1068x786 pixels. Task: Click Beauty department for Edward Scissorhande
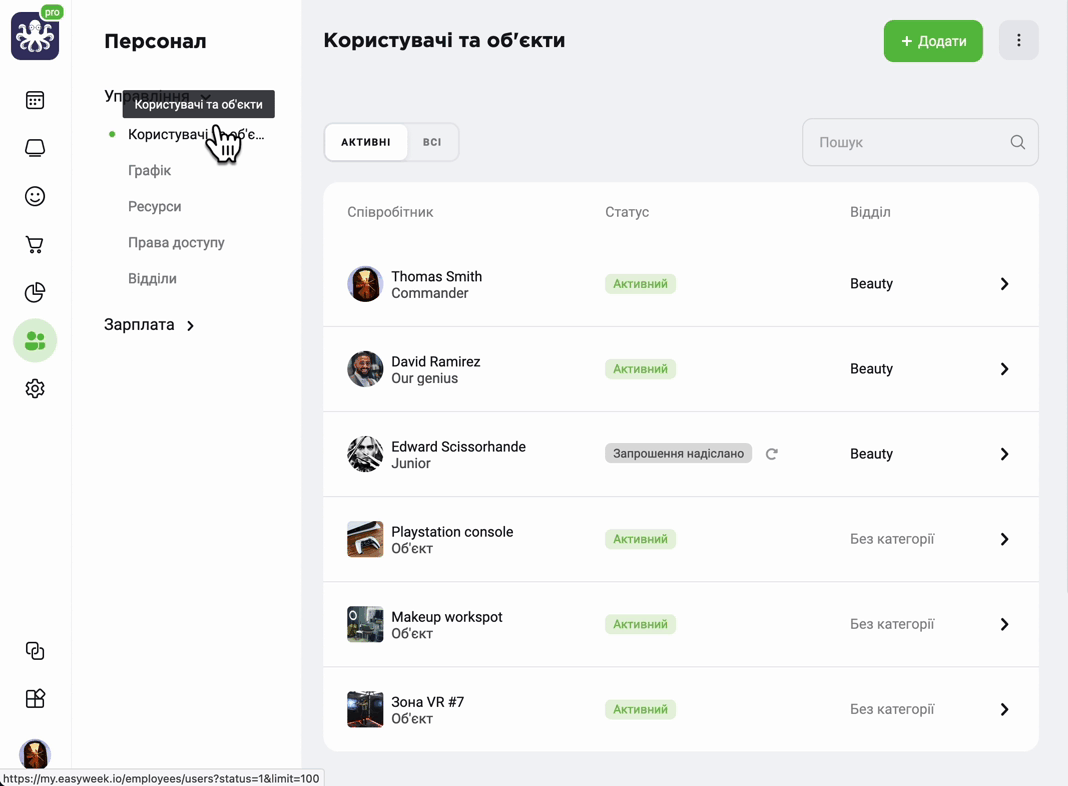(871, 454)
